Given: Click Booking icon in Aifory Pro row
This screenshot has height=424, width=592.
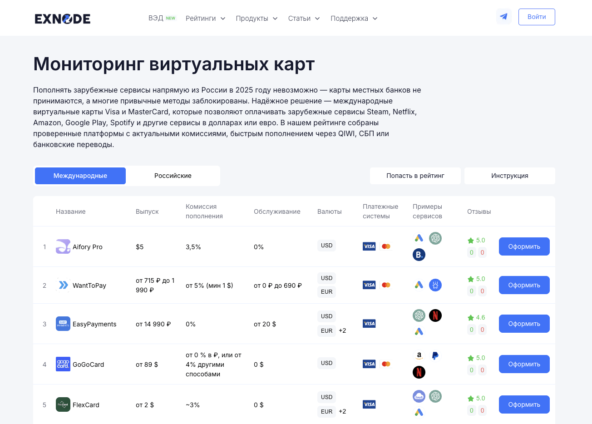Looking at the screenshot, I should pos(419,255).
